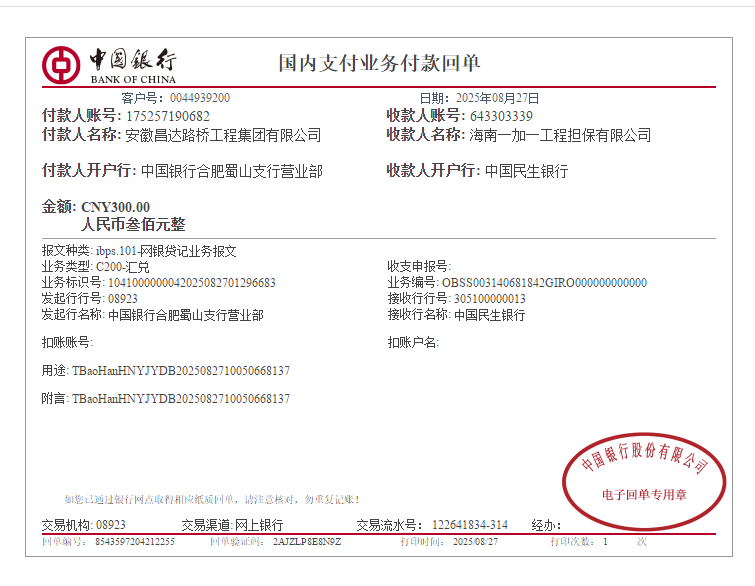This screenshot has height=586, width=755.
Task: Select transaction serial number 122641834-314
Action: 469,525
